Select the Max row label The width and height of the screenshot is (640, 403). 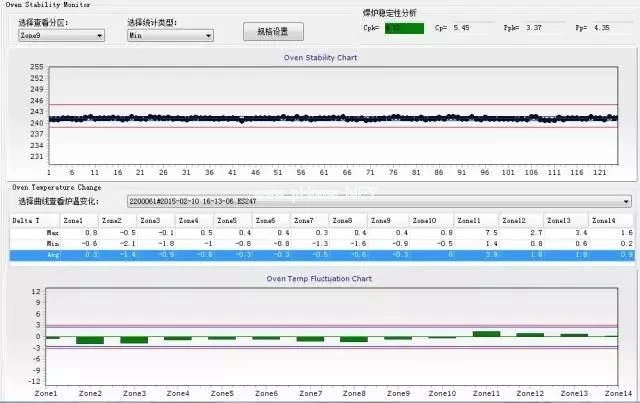pos(53,233)
